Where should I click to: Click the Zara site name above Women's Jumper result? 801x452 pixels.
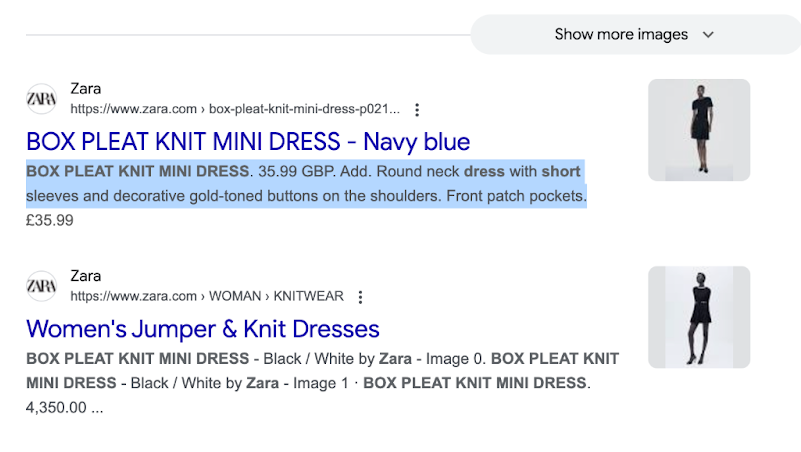pyautogui.click(x=85, y=276)
